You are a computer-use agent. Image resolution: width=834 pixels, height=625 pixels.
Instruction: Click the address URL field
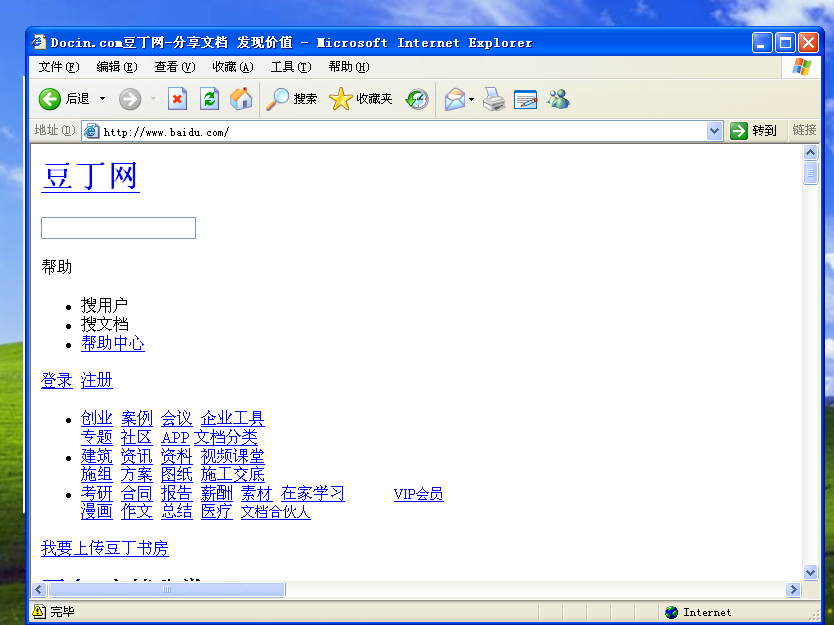click(403, 131)
